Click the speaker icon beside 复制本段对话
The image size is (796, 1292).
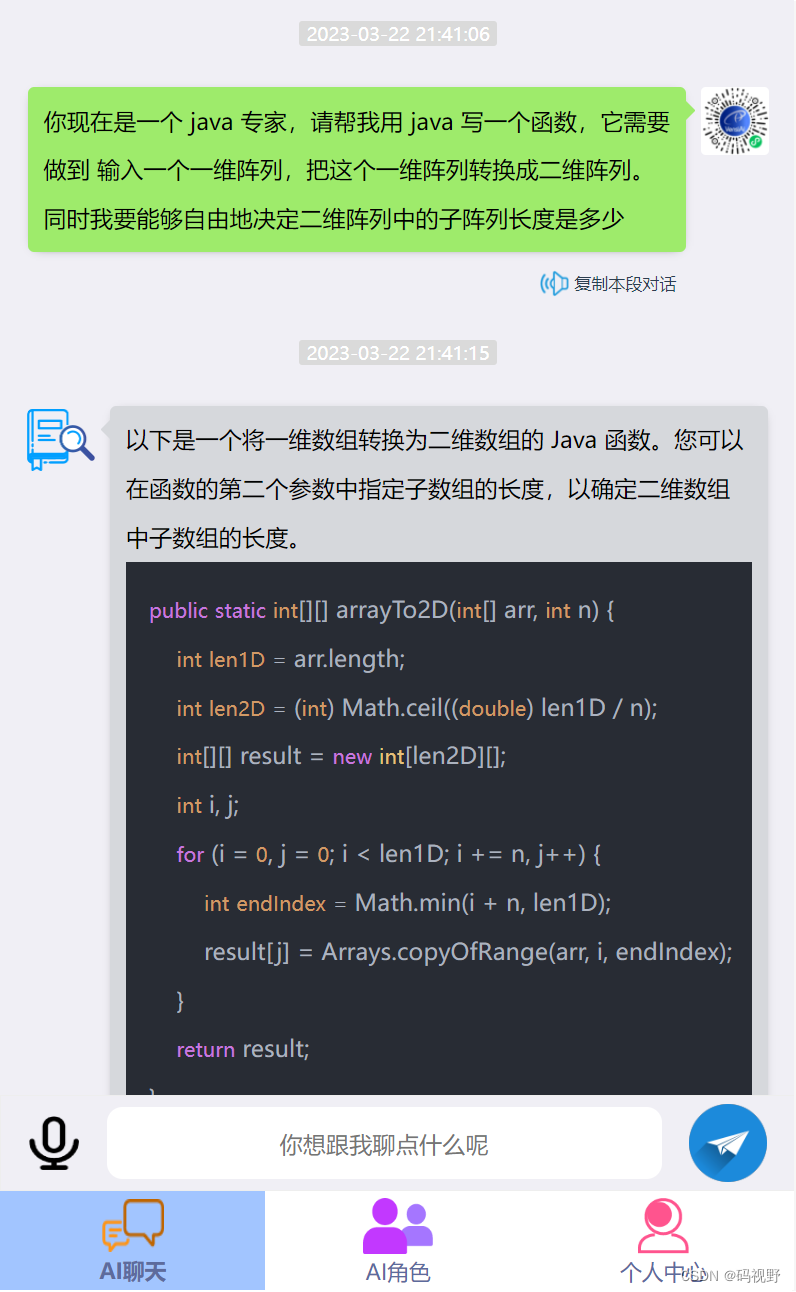[554, 283]
